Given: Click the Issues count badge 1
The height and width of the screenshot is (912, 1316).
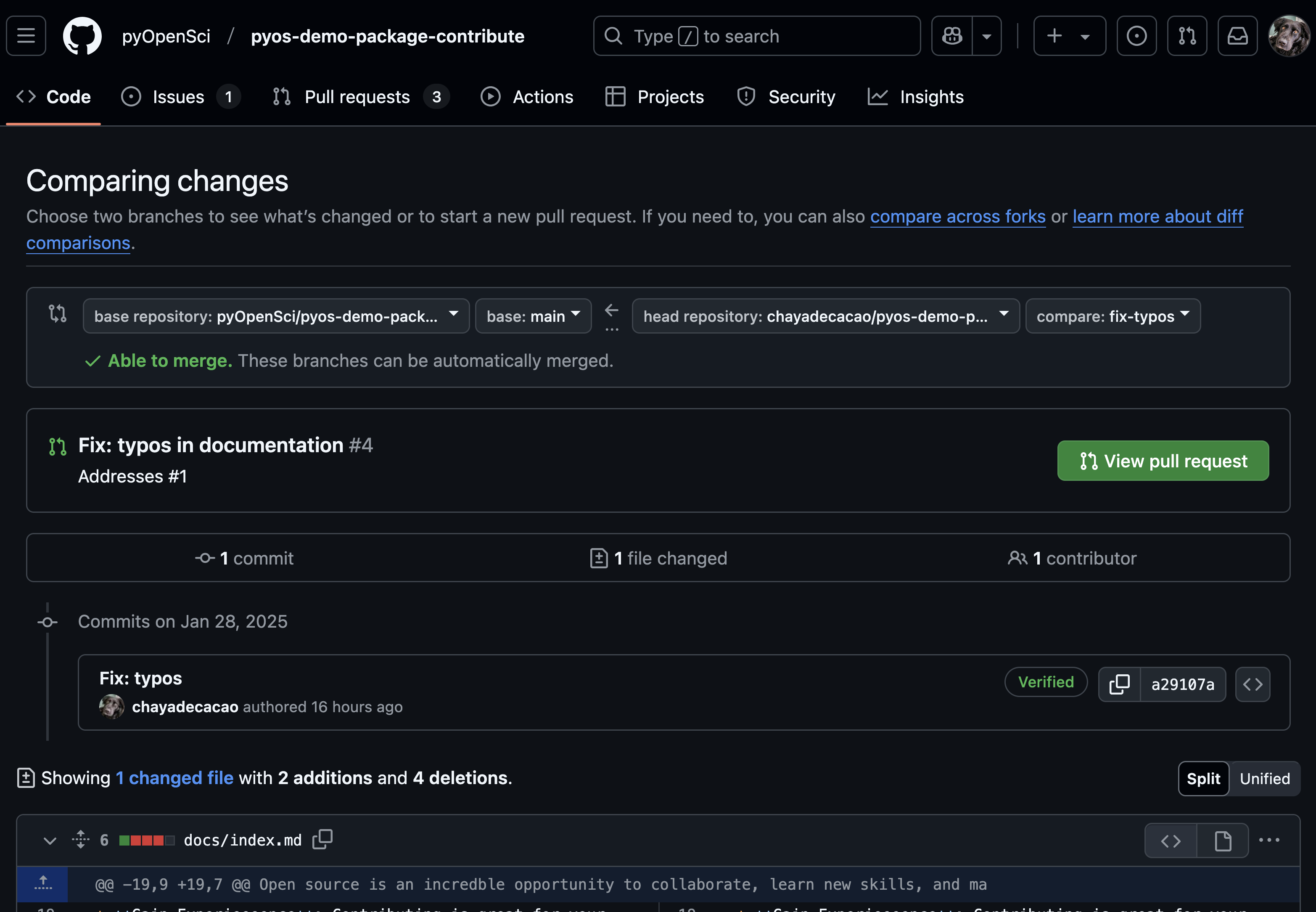Looking at the screenshot, I should [228, 97].
